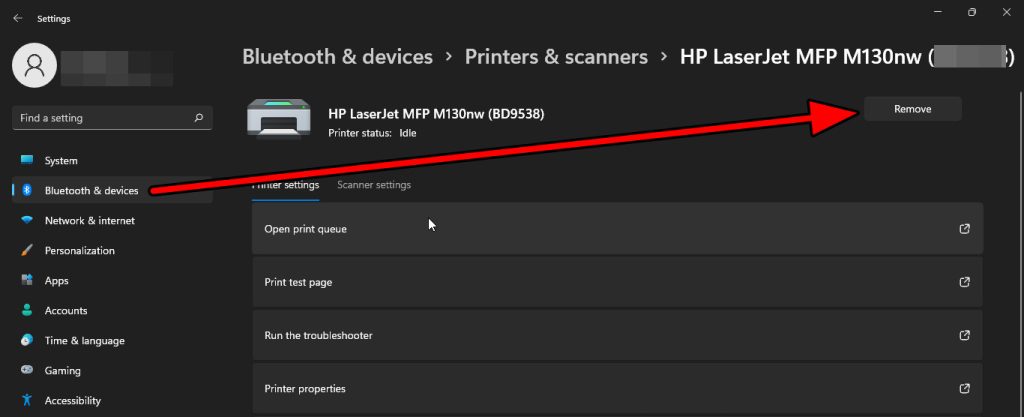1024x417 pixels.
Task: Open Accounts settings
Action: [112, 311]
